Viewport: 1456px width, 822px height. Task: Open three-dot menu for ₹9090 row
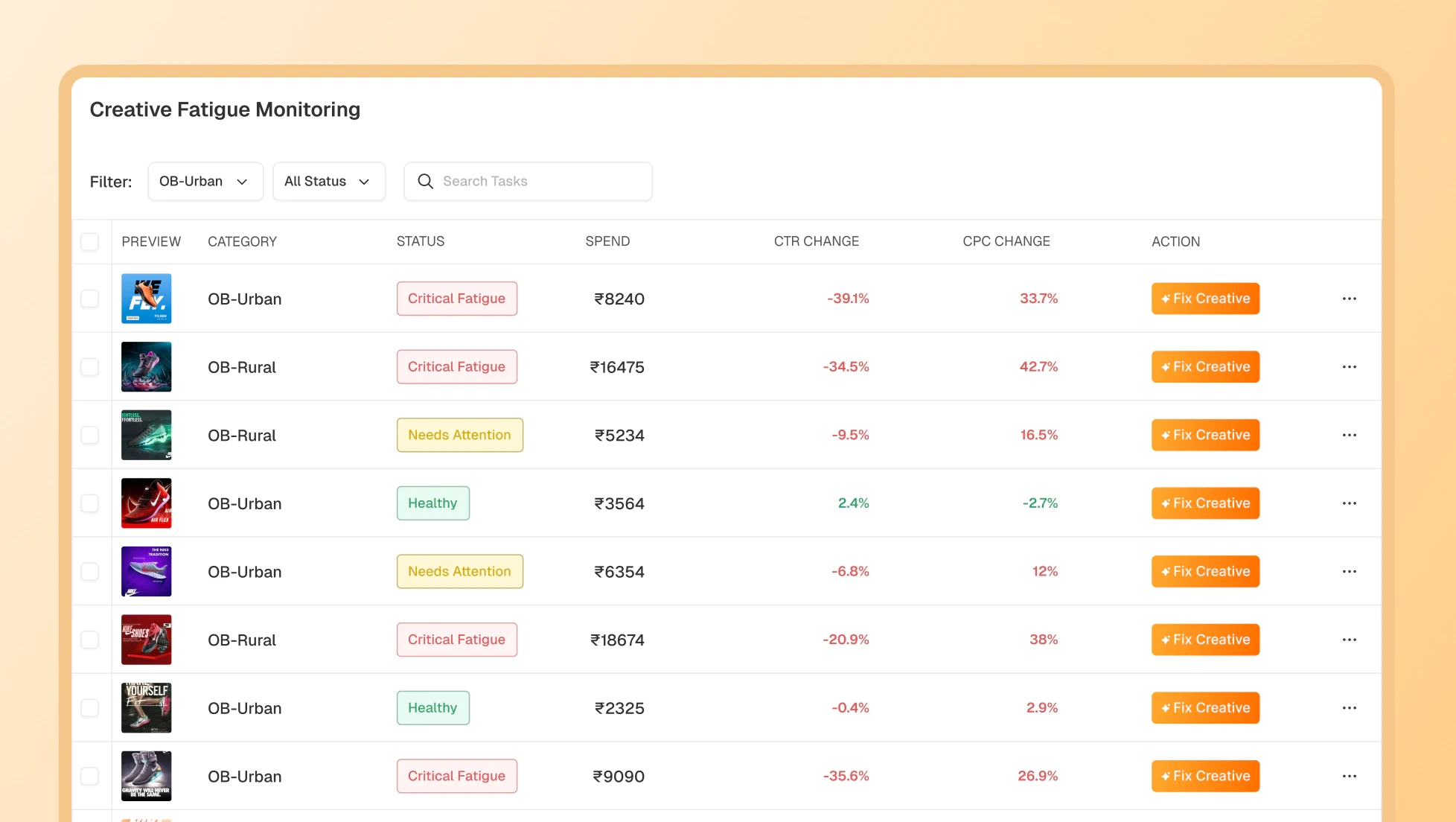tap(1349, 776)
